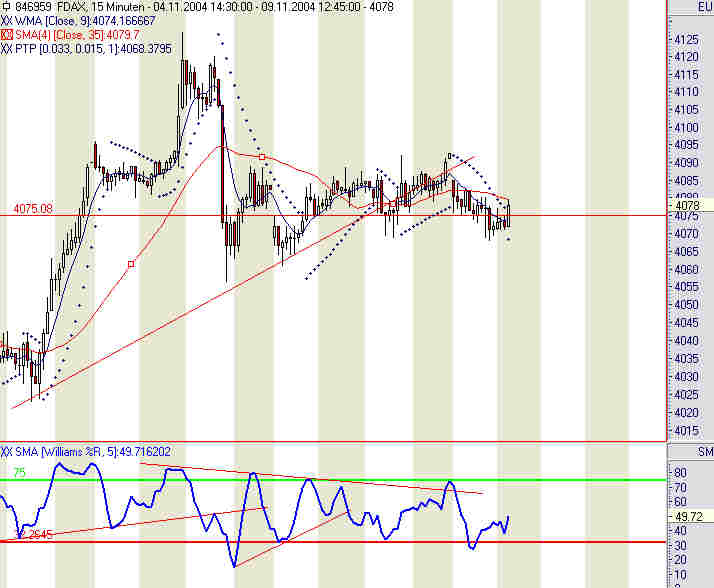Click the 4125 price axis label

(686, 40)
